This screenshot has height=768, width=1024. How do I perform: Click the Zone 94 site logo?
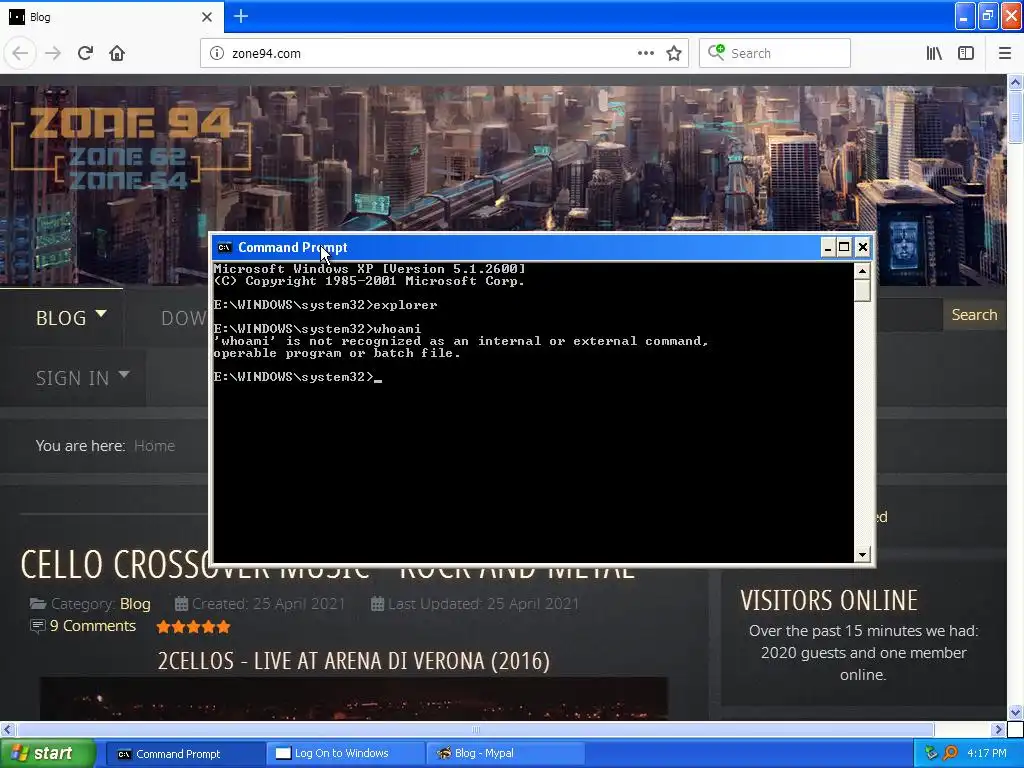131,147
